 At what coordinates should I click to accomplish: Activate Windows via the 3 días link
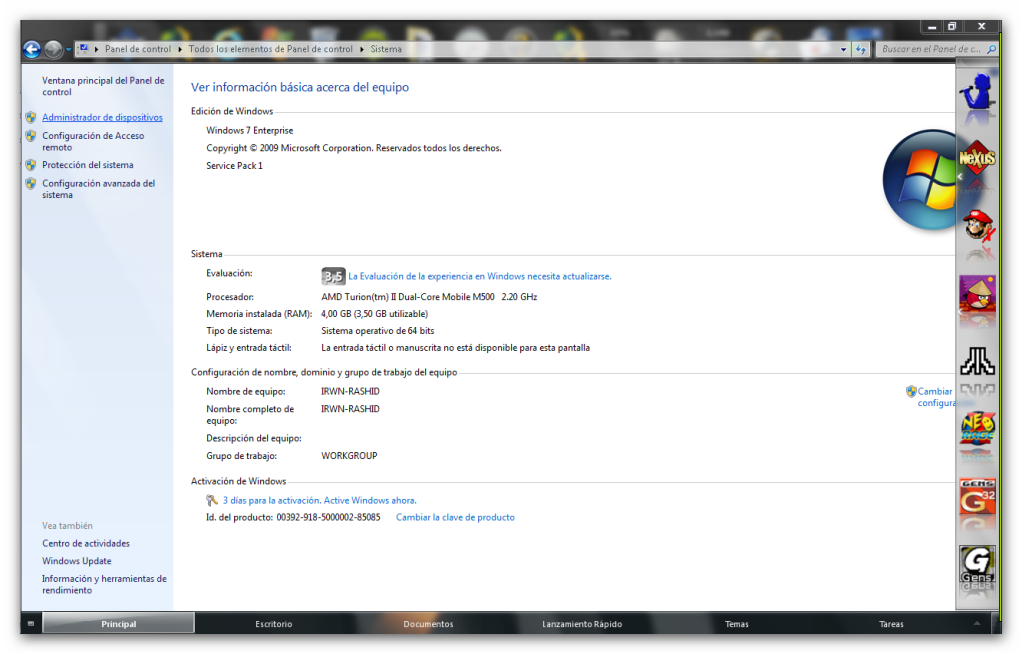(319, 501)
